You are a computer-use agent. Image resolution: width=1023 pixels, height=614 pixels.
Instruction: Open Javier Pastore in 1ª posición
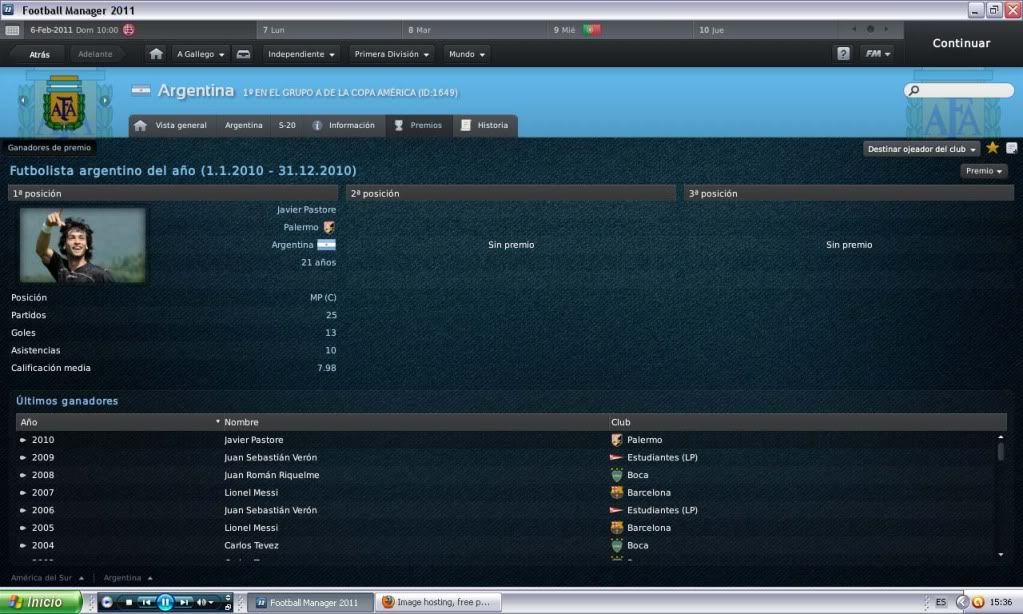coord(306,209)
